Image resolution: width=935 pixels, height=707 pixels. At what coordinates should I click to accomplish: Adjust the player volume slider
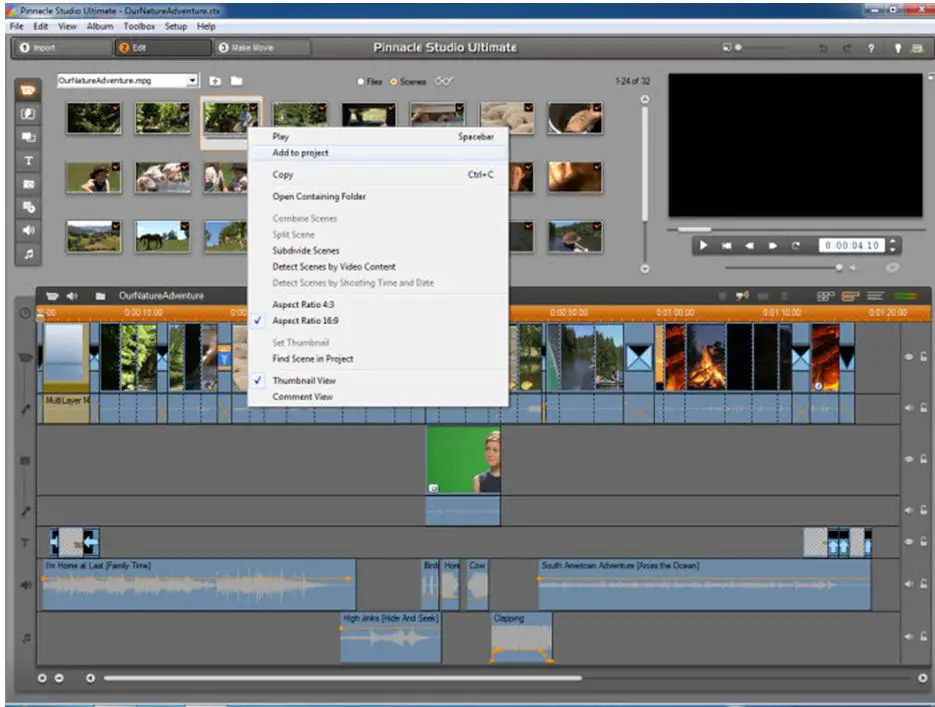tap(783, 268)
